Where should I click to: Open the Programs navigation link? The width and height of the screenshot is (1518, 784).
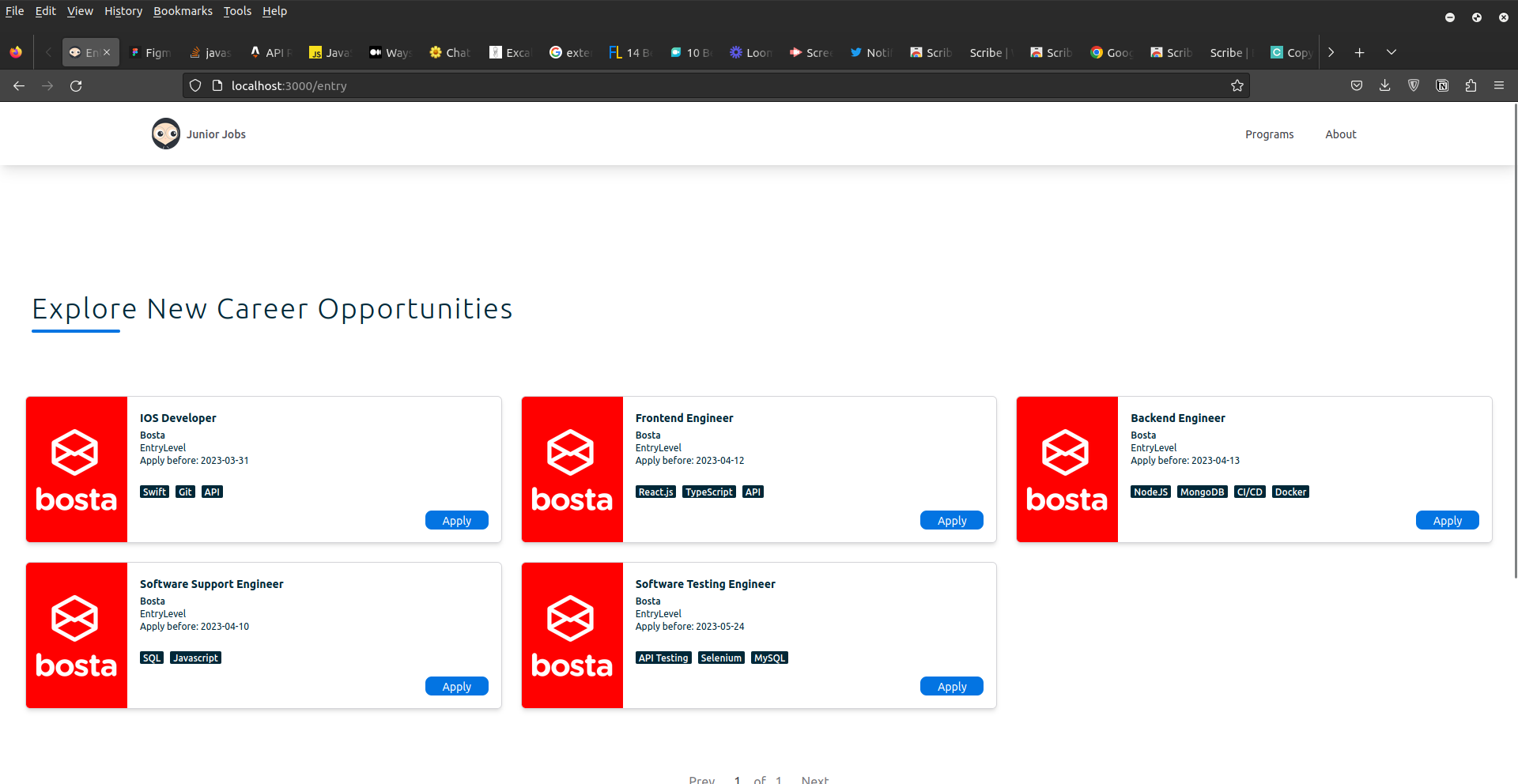point(1269,134)
